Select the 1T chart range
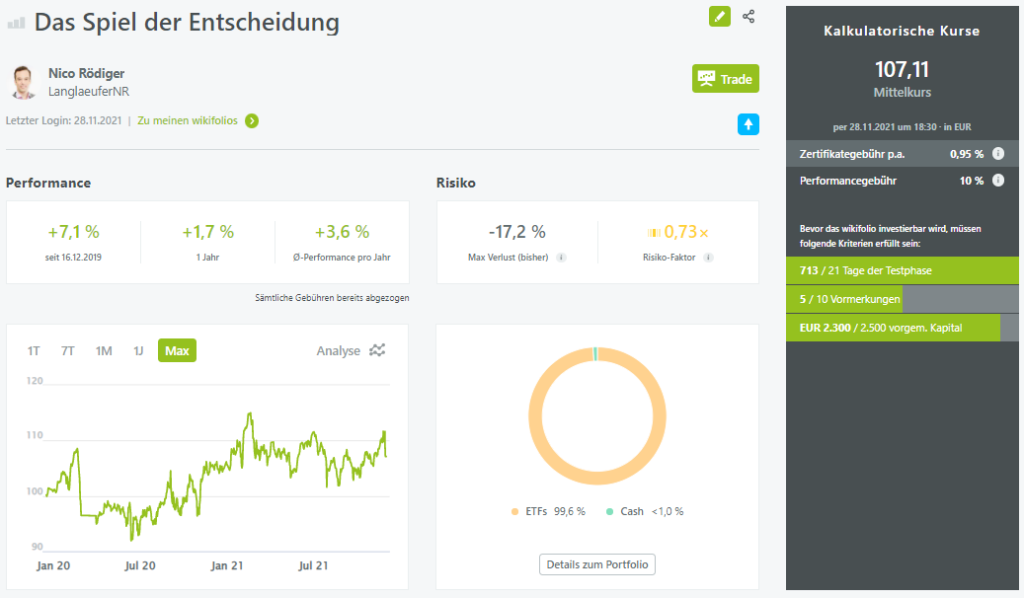 pyautogui.click(x=34, y=351)
